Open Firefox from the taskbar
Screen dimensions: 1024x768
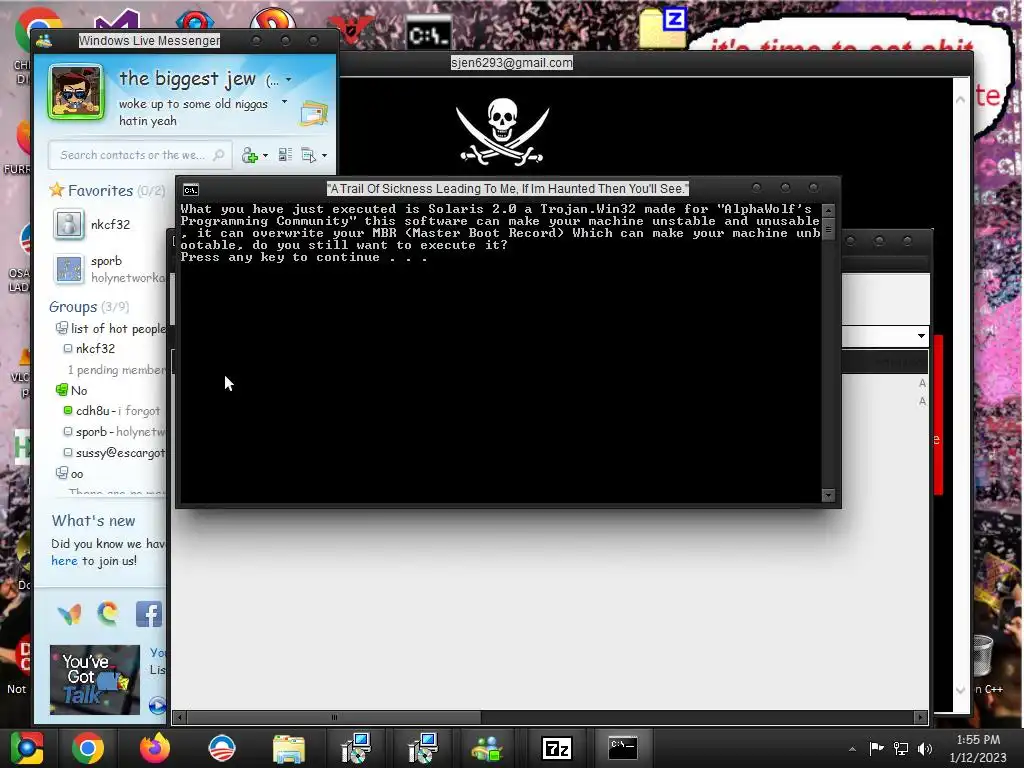tap(155, 748)
